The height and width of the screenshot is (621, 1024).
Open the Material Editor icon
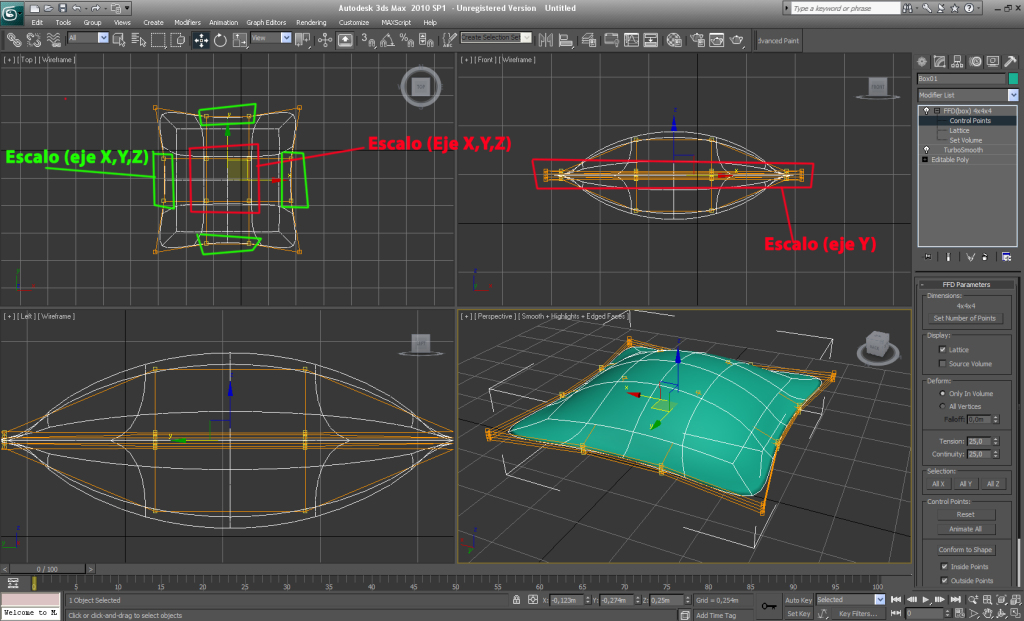[674, 40]
